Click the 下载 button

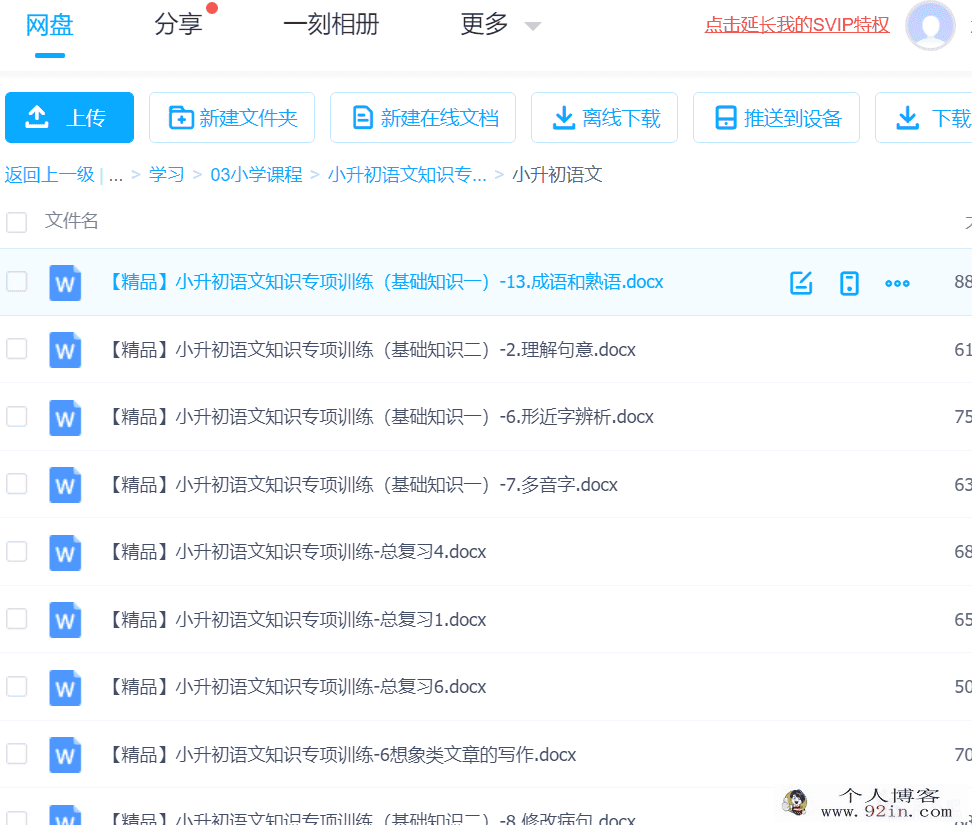[924, 118]
